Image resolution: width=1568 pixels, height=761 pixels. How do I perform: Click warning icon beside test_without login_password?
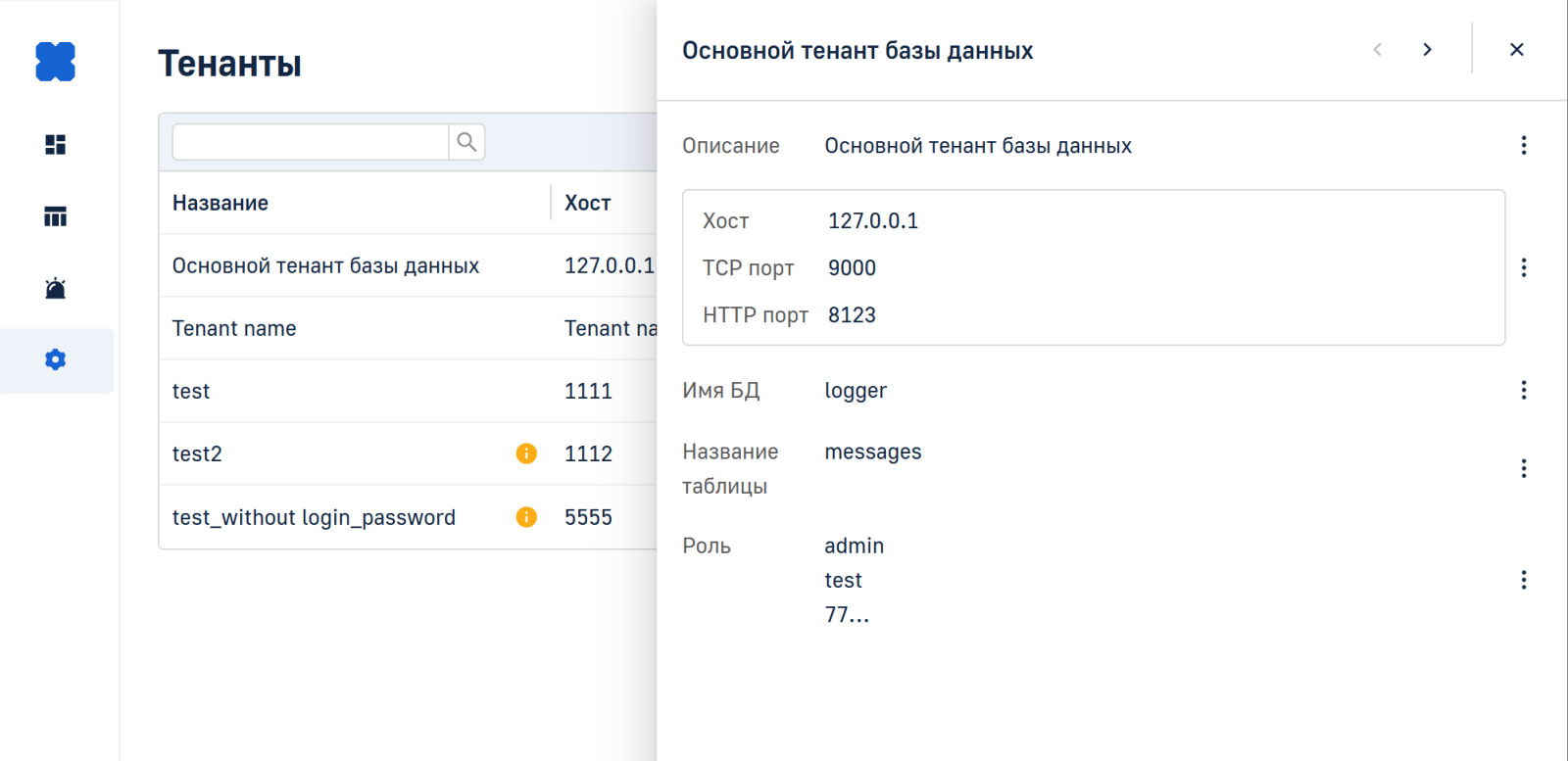[x=526, y=517]
